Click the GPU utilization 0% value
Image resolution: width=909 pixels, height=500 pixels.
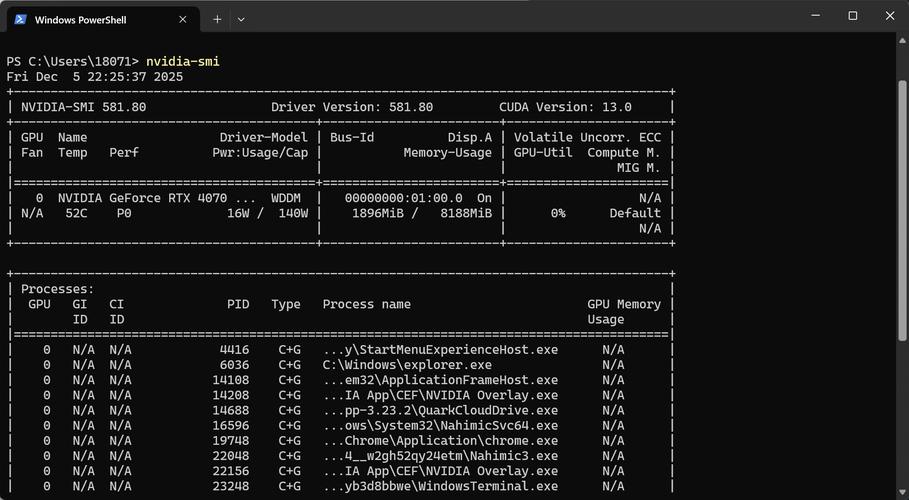click(x=558, y=213)
